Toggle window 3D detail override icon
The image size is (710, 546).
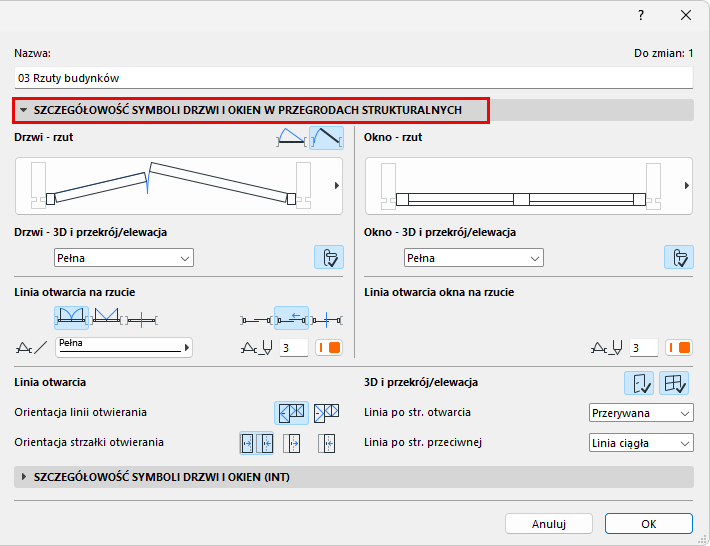click(679, 258)
